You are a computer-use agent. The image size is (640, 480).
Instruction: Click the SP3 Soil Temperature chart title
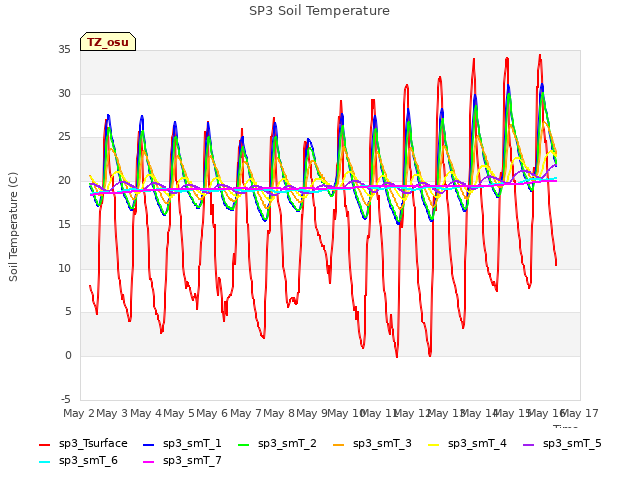tap(320, 11)
